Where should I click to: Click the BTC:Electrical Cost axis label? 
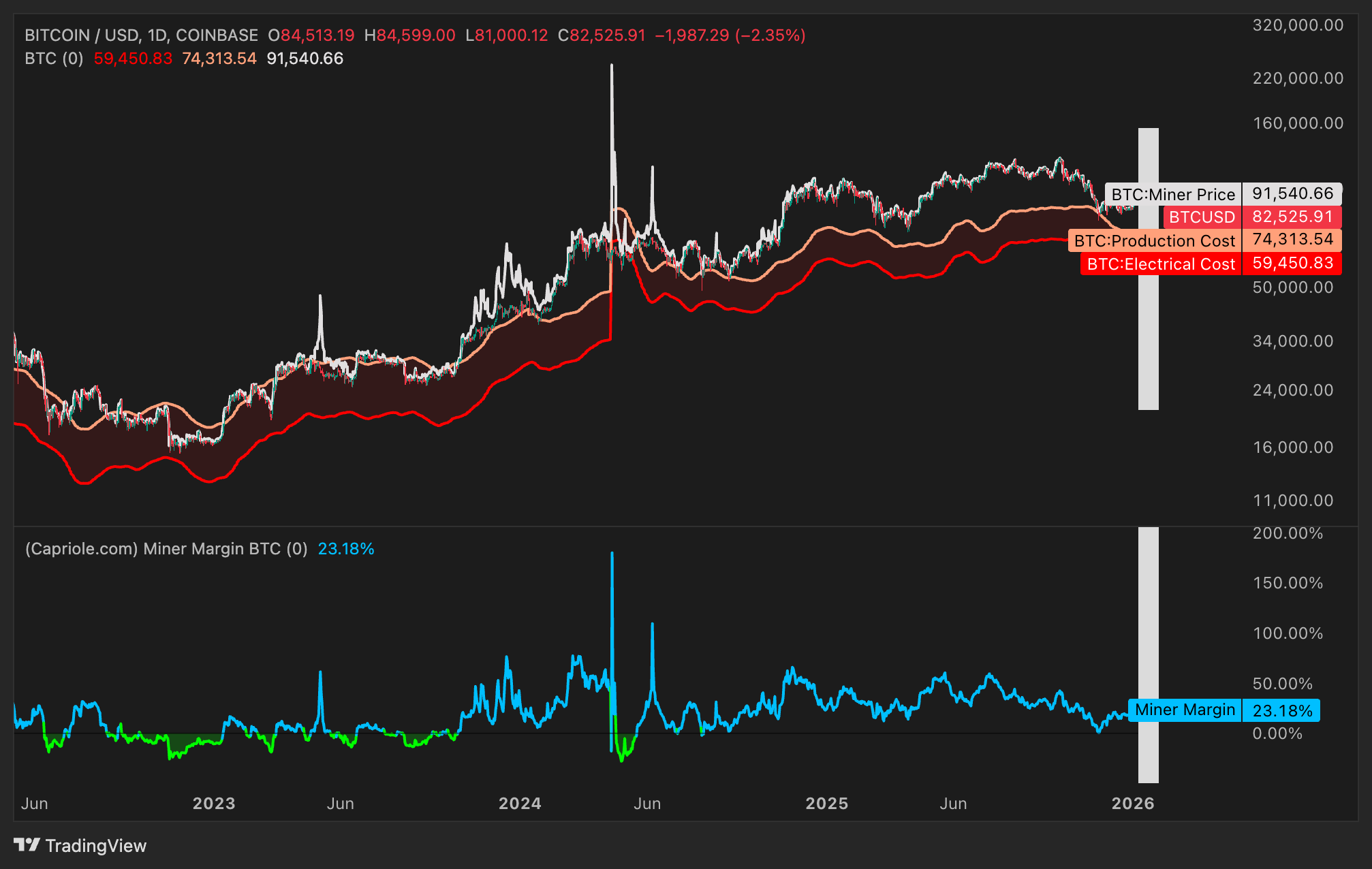click(x=1159, y=264)
